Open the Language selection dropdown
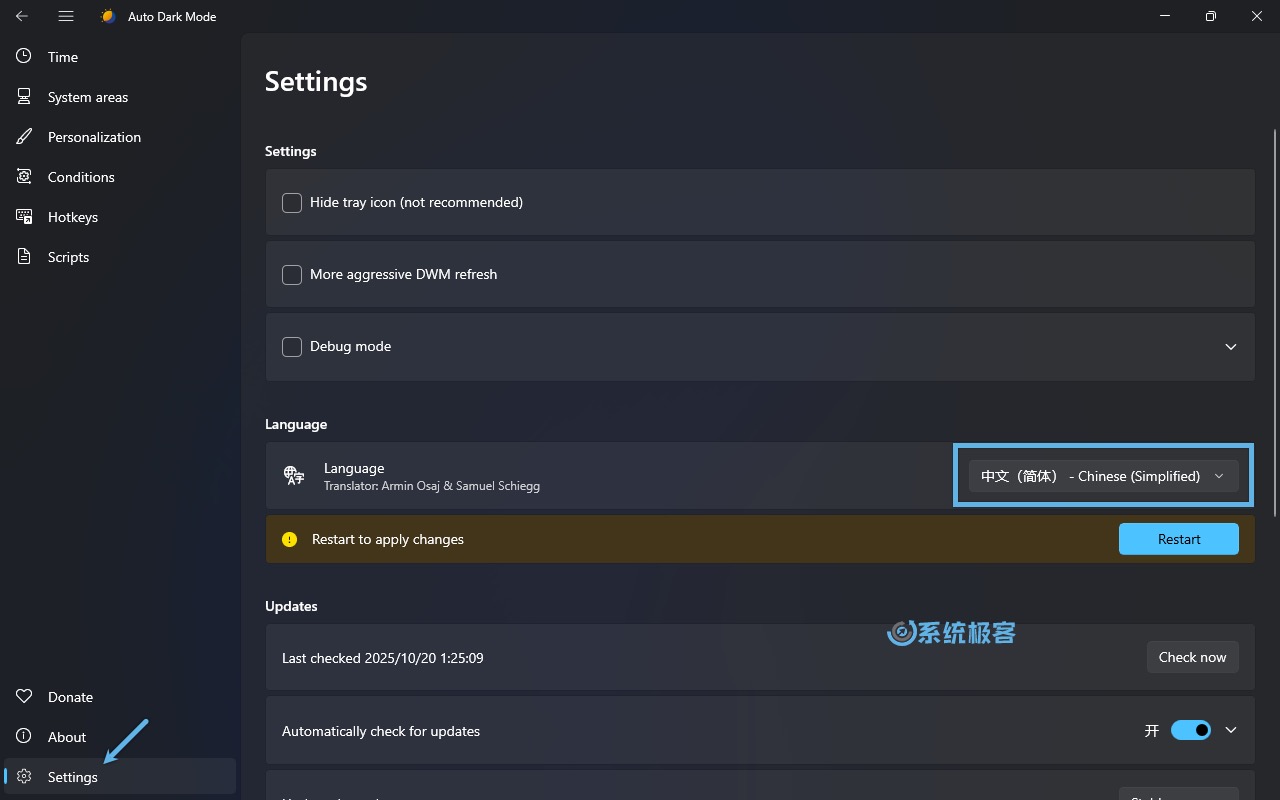The width and height of the screenshot is (1280, 800). point(1103,476)
